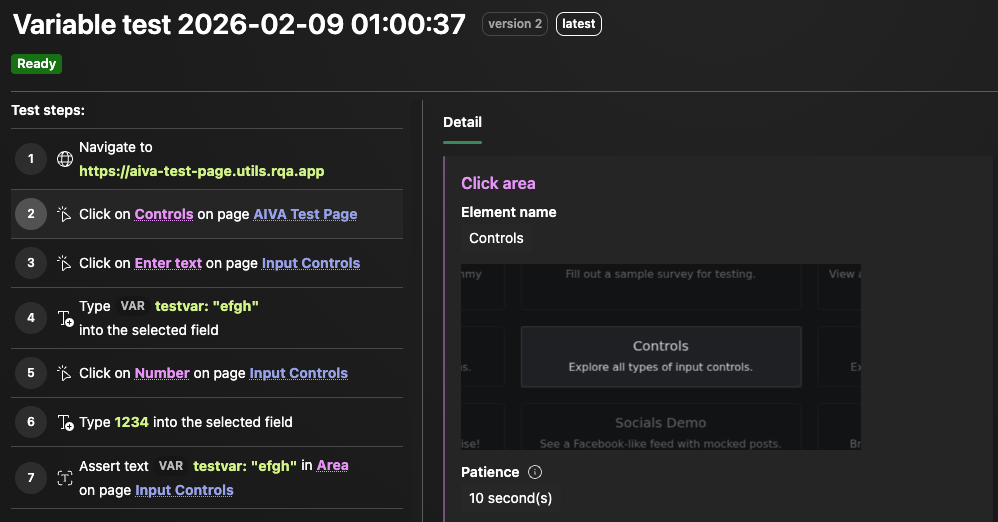
Task: Select step number 4 circle
Action: [x=31, y=318]
